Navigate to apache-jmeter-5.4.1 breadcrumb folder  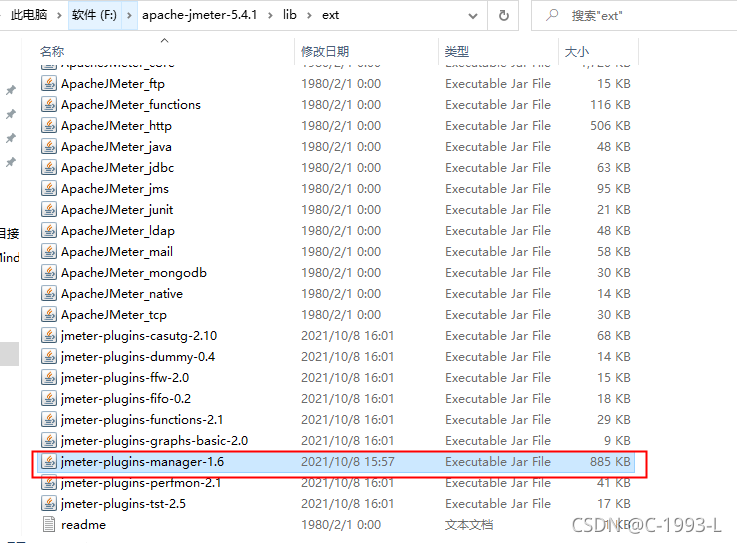point(200,15)
